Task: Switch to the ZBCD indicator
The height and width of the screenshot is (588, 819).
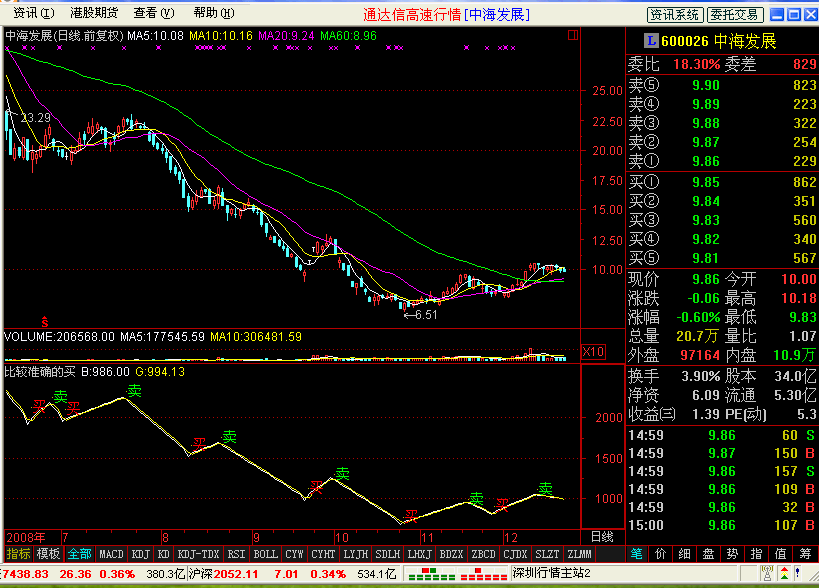Action: coord(483,554)
